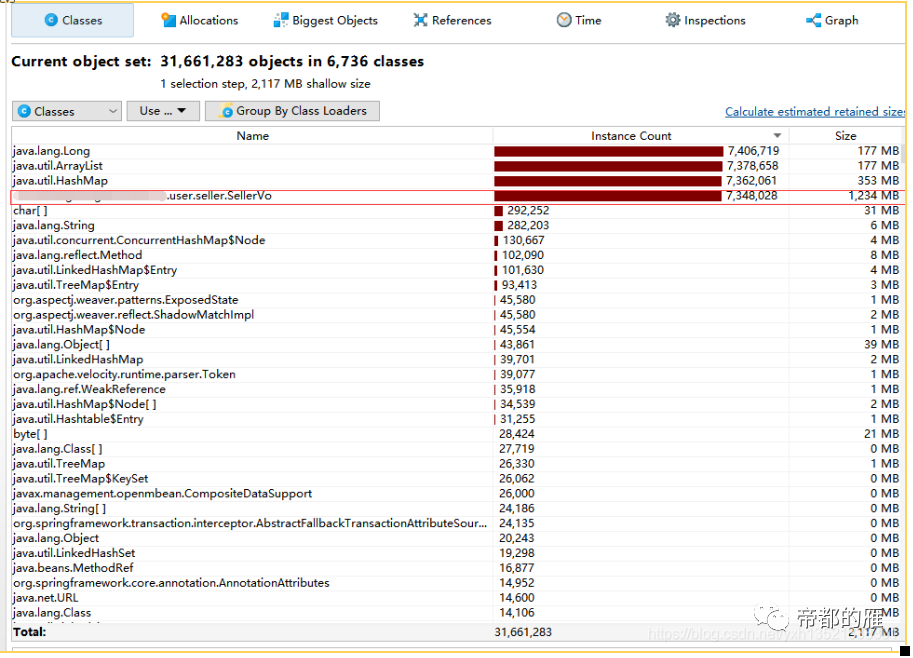Open the Use dropdown menu

pyautogui.click(x=163, y=111)
